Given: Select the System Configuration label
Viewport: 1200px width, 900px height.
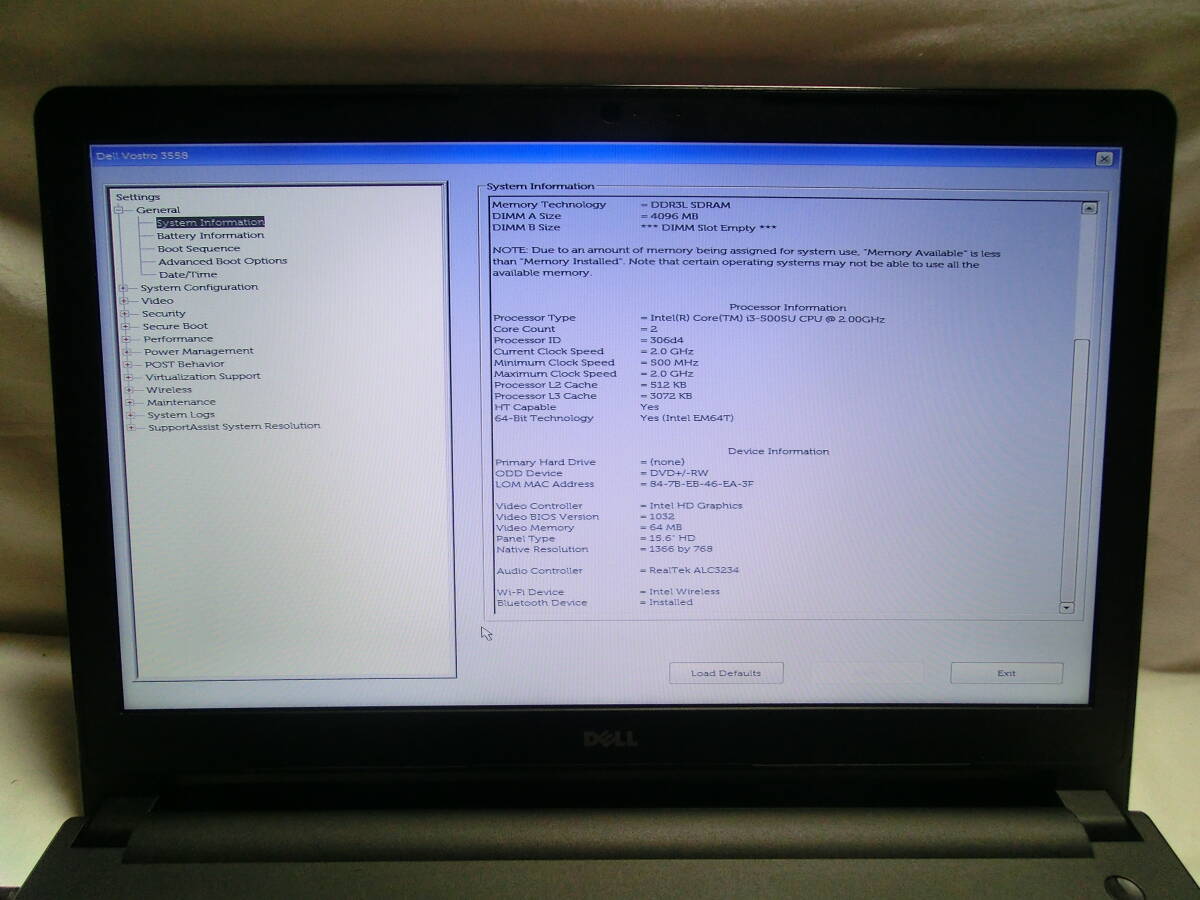Looking at the screenshot, I should coord(199,288).
